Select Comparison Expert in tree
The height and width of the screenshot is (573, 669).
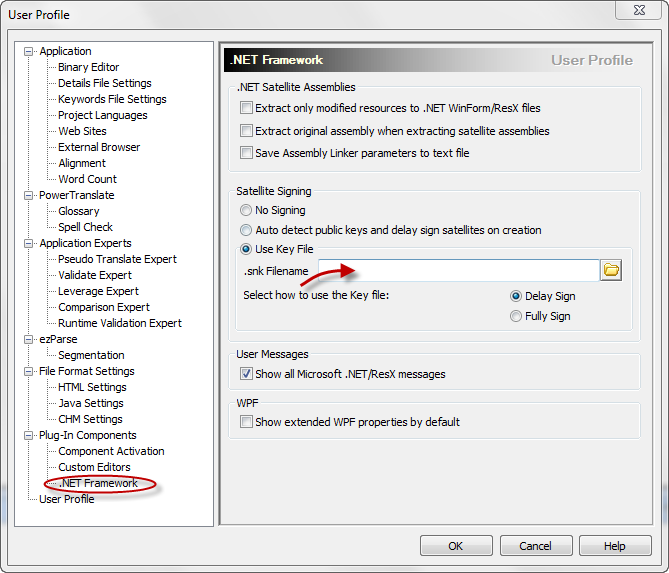tap(104, 307)
